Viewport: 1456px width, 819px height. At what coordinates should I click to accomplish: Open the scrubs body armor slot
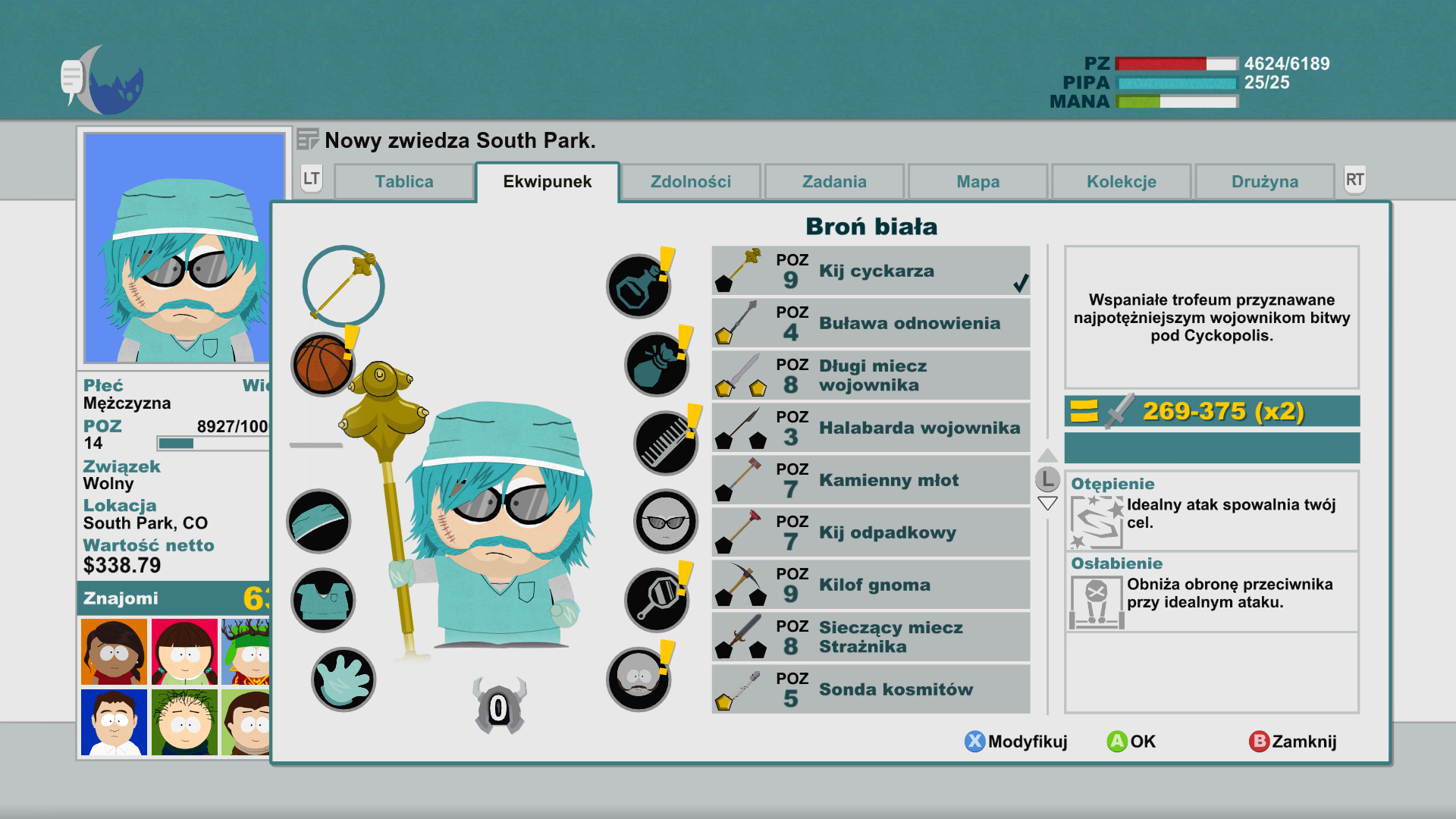324,600
